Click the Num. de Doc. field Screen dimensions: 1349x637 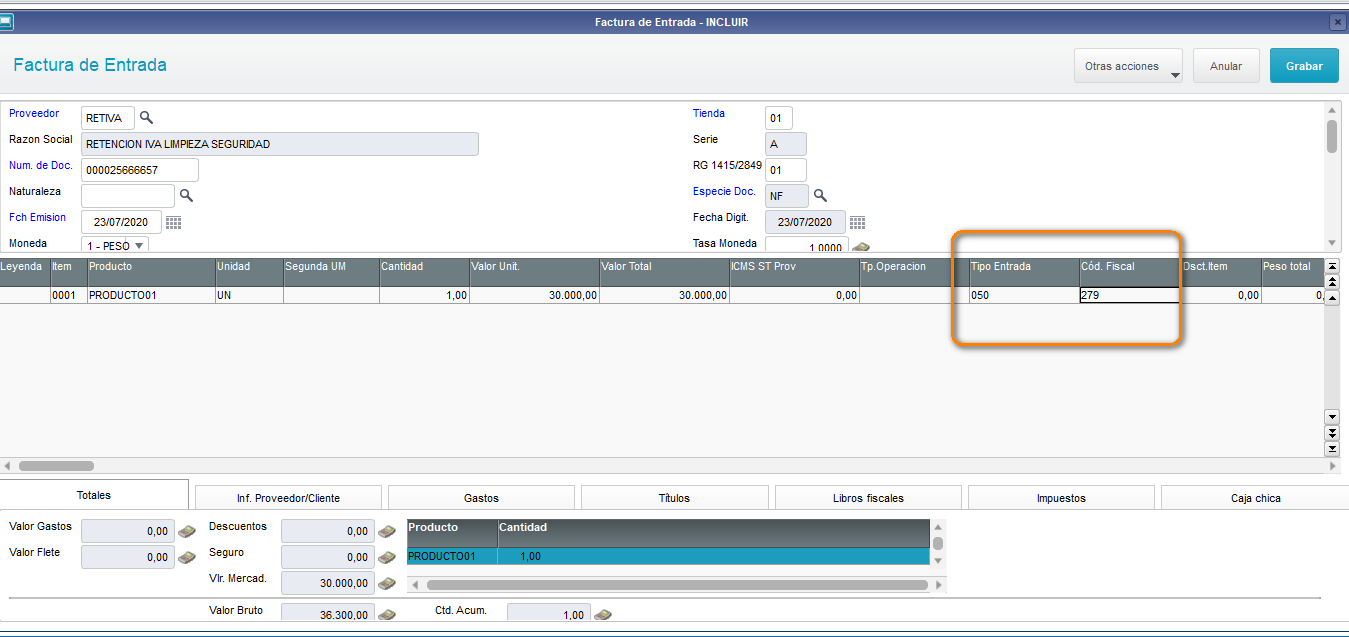[x=140, y=170]
